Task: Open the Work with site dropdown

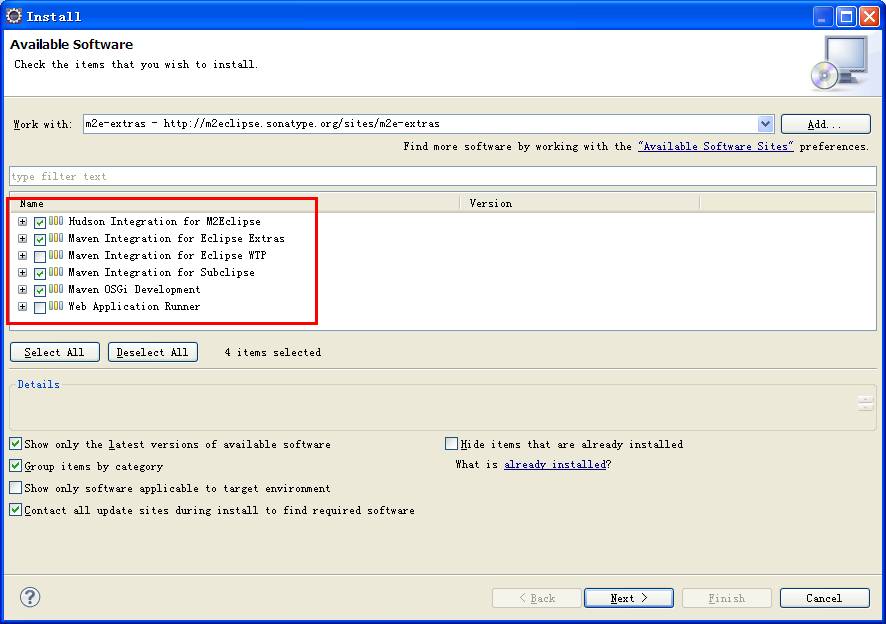Action: tap(765, 124)
